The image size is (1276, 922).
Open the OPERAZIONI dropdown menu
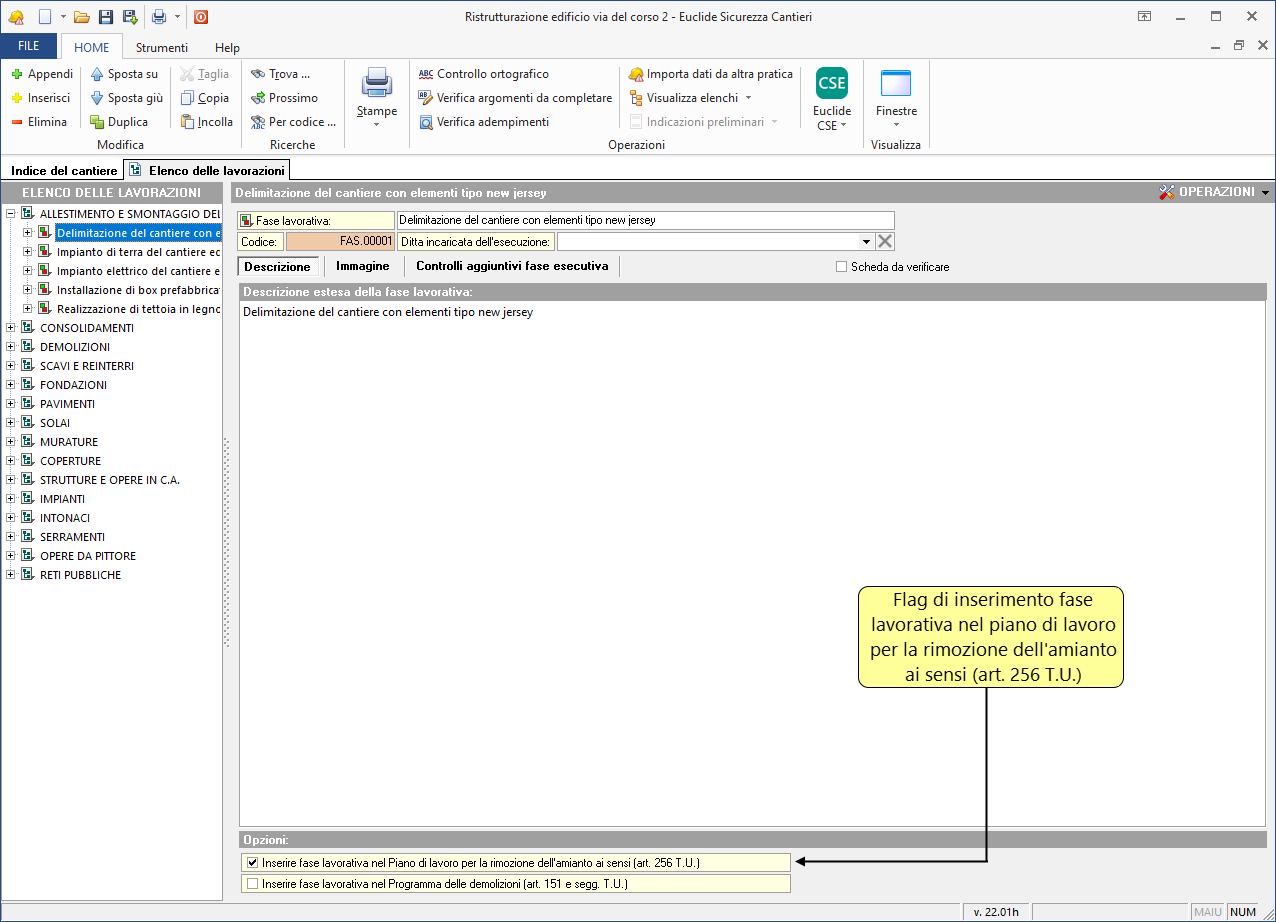tap(1214, 192)
